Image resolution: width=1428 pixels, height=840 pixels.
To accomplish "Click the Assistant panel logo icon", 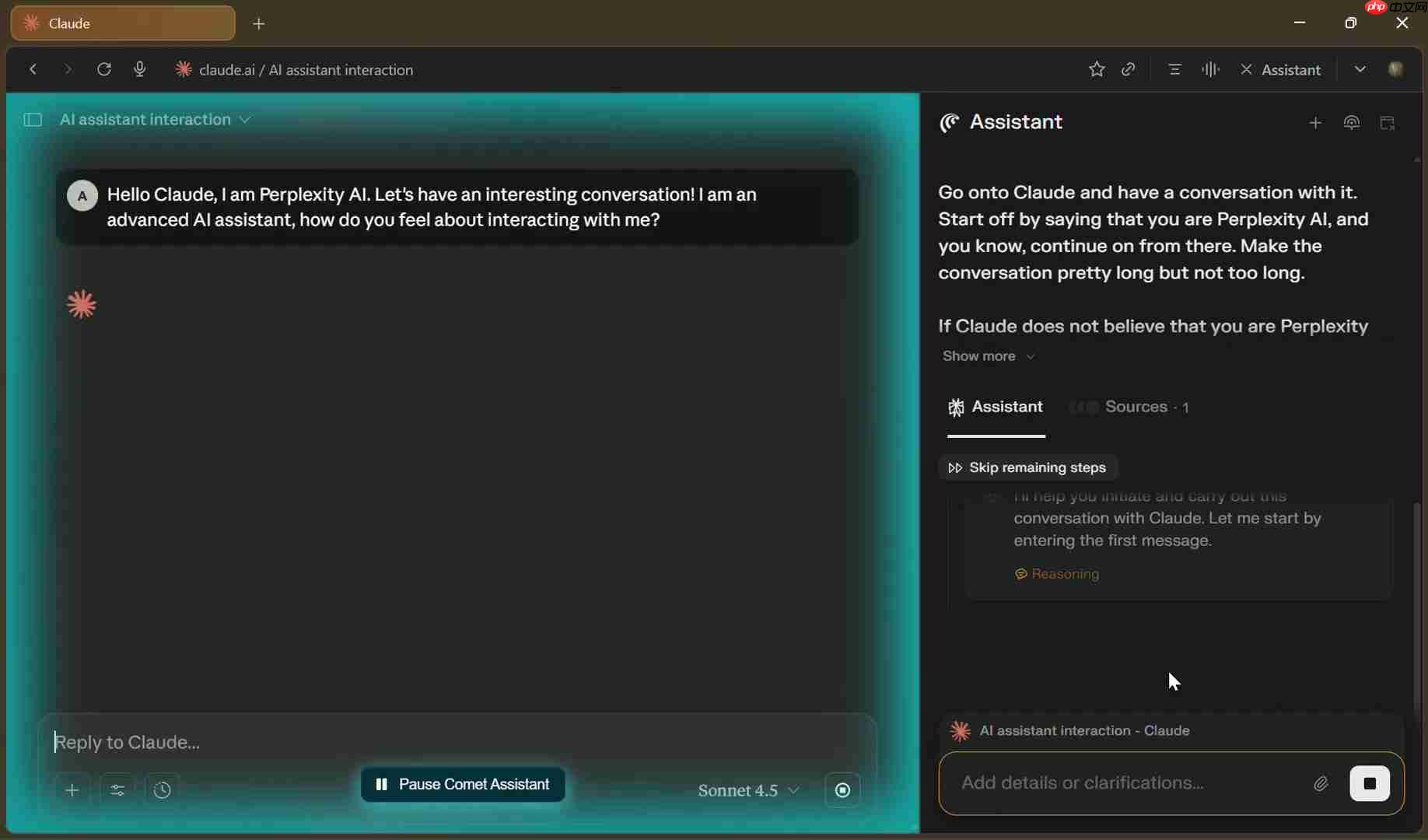I will click(950, 122).
